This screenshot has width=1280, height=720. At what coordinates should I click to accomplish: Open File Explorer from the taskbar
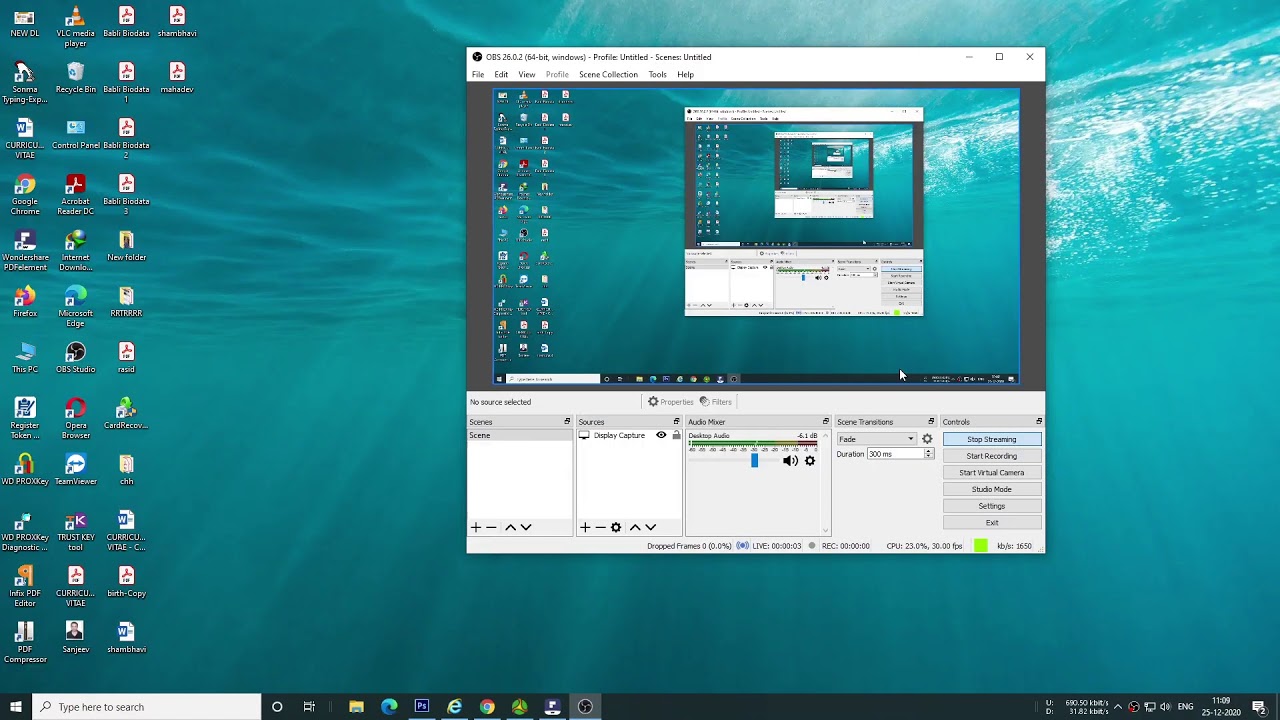pyautogui.click(x=356, y=707)
